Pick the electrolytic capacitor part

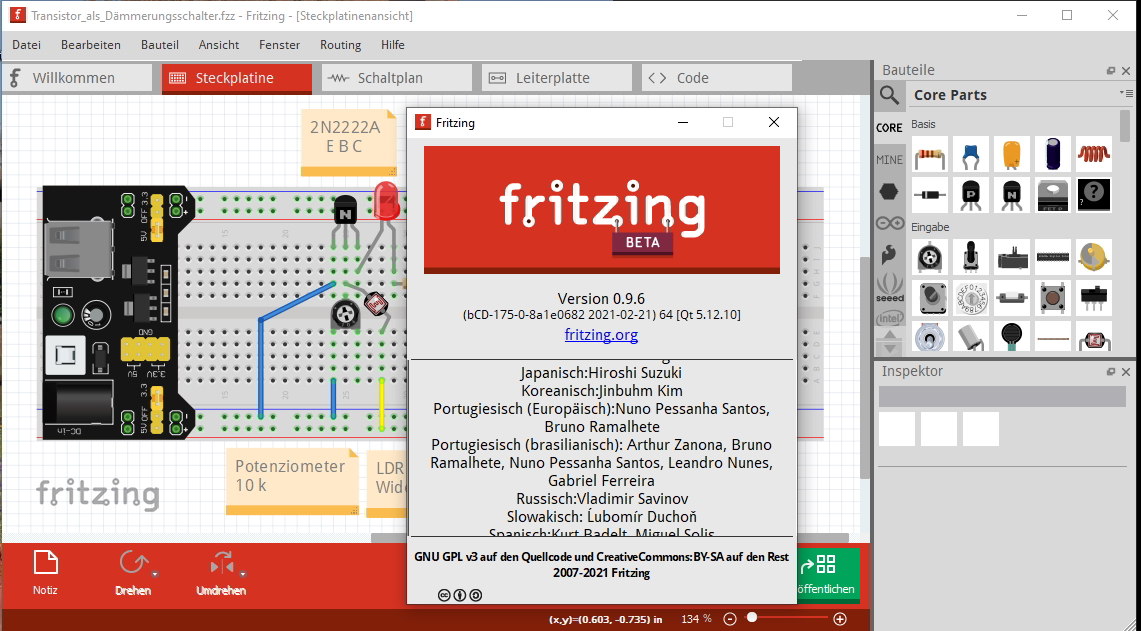click(x=1052, y=154)
